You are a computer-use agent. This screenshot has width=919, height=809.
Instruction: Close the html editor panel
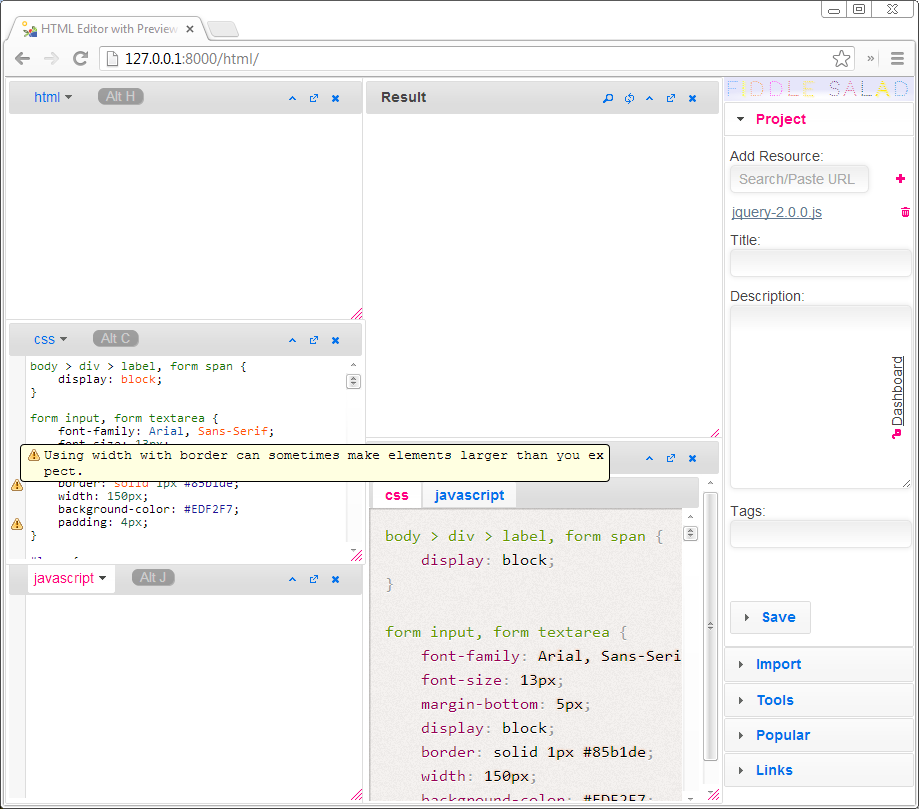click(335, 98)
